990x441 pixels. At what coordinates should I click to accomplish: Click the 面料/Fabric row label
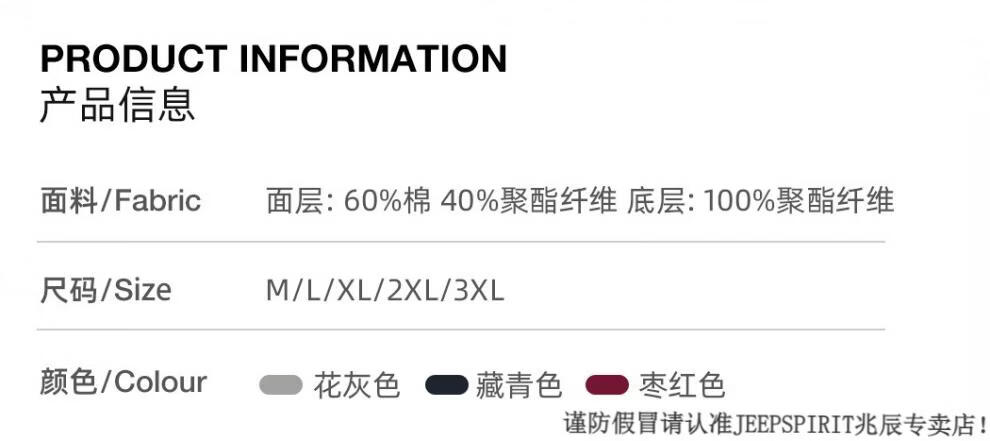[x=120, y=201]
